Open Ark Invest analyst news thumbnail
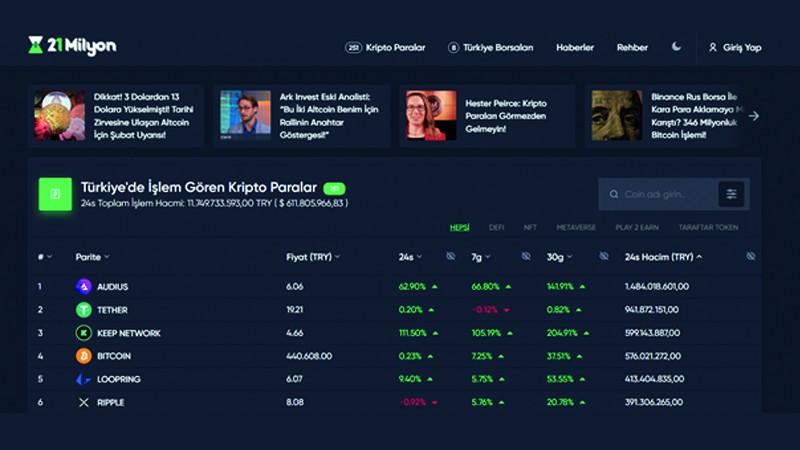800x450 pixels. (x=245, y=116)
